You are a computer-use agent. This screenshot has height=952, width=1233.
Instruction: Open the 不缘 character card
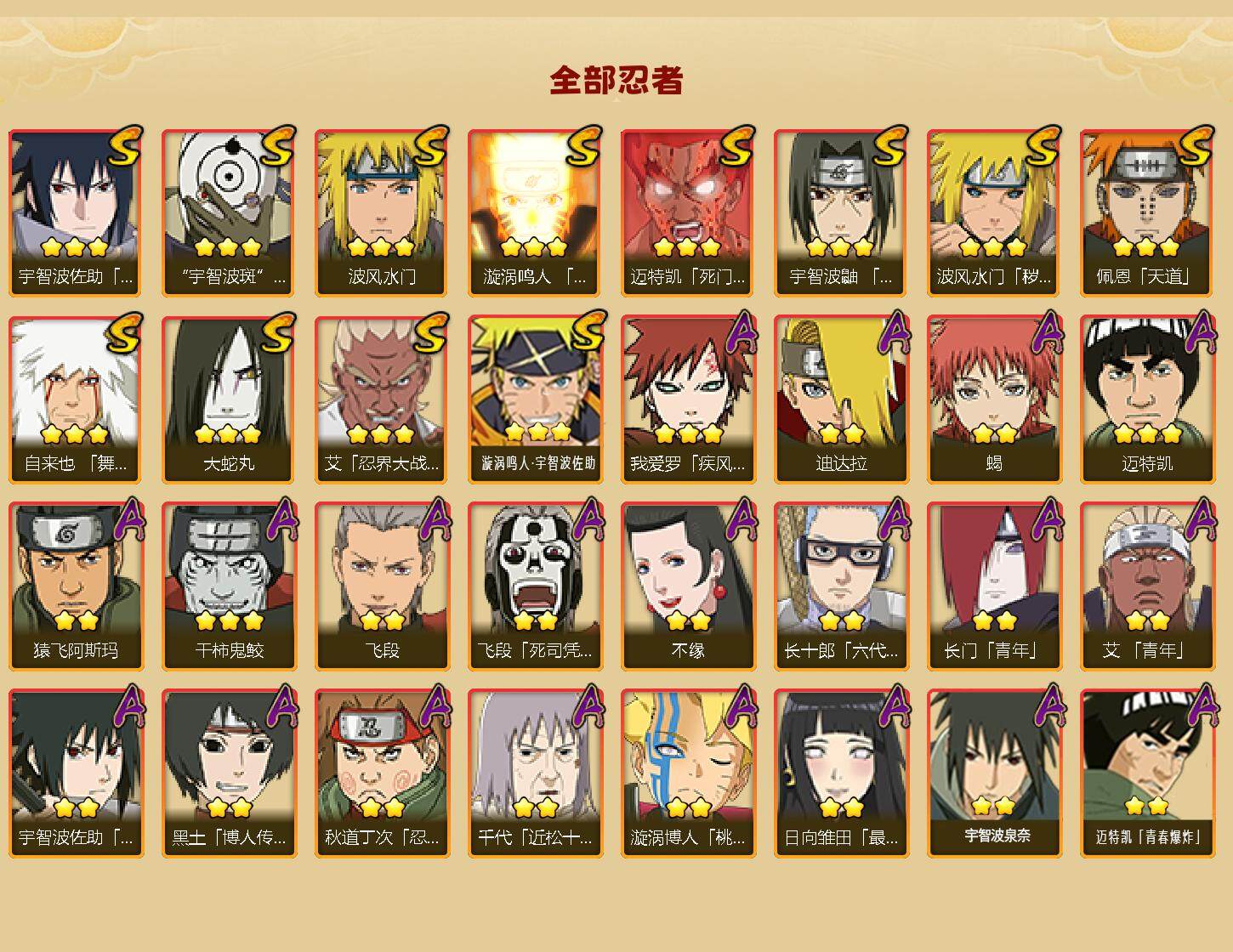687,586
